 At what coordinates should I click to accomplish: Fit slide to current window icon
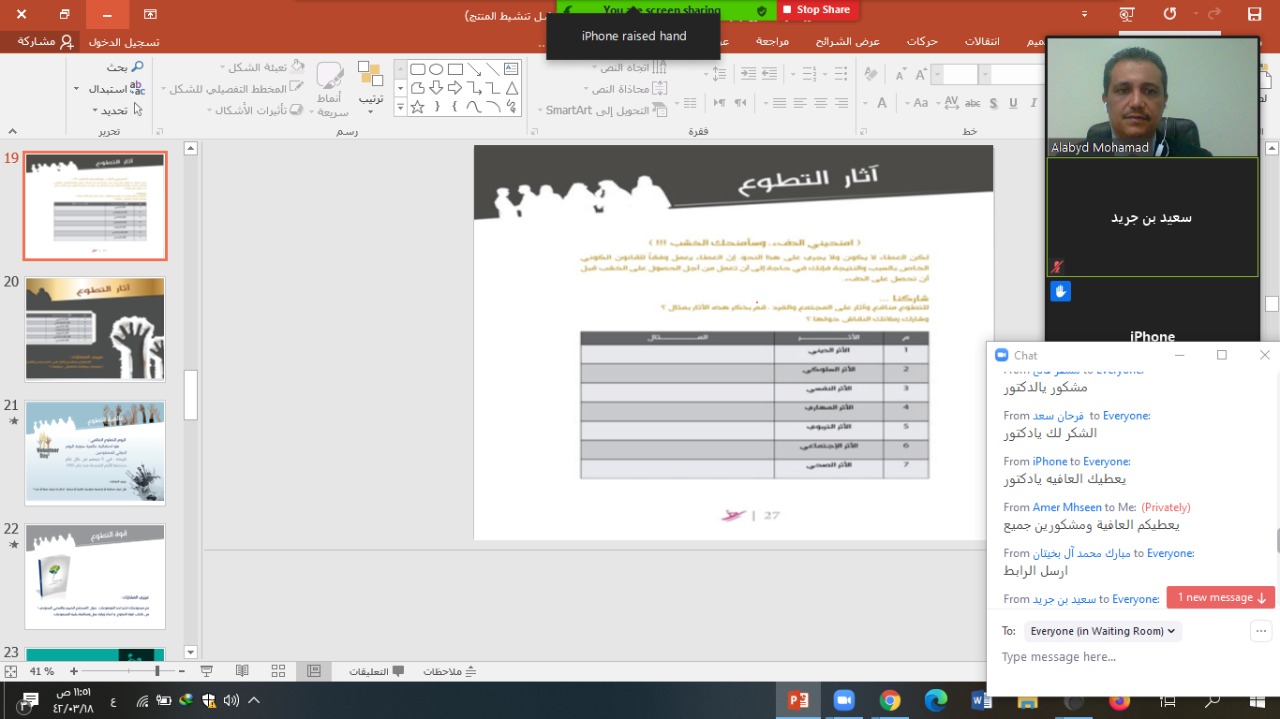11,671
